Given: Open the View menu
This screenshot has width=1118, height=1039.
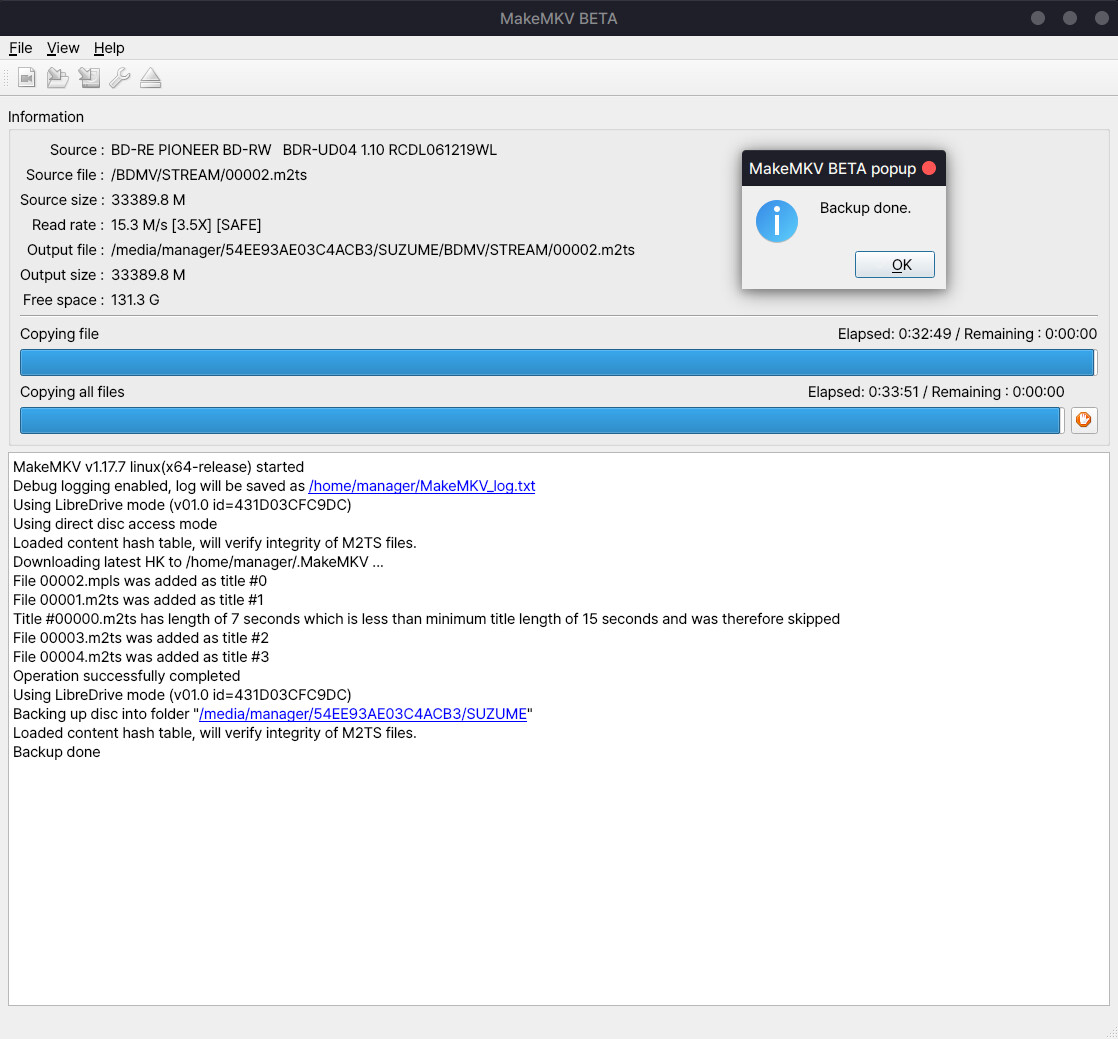Looking at the screenshot, I should 63,48.
